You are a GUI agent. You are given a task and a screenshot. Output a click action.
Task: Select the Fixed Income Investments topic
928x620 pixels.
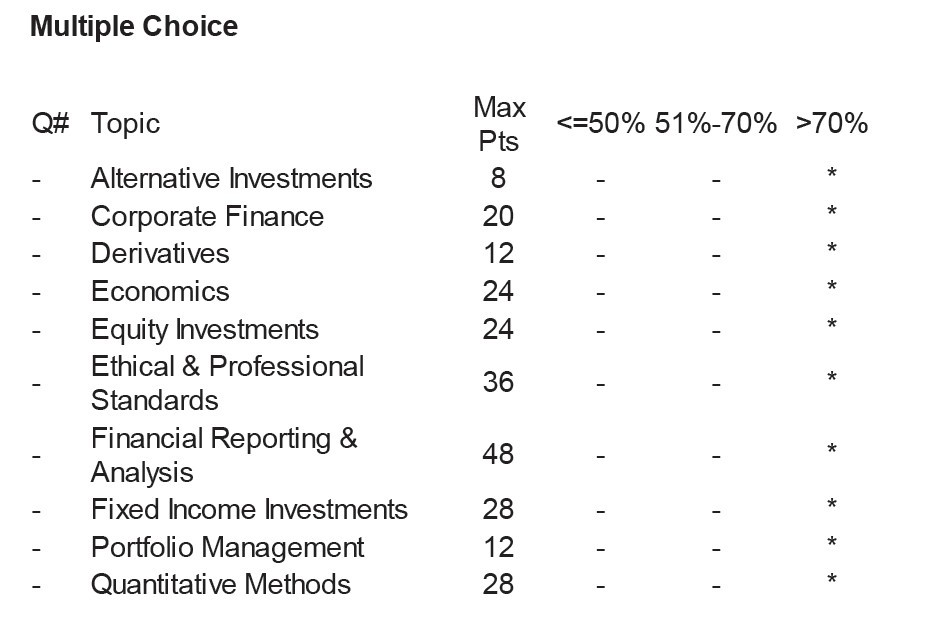(249, 510)
